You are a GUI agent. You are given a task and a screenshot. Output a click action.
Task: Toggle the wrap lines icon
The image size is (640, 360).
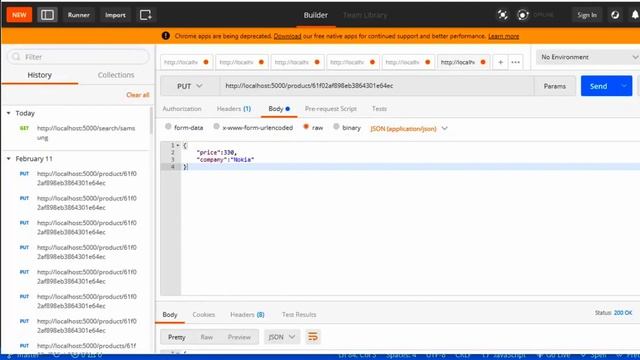313,337
